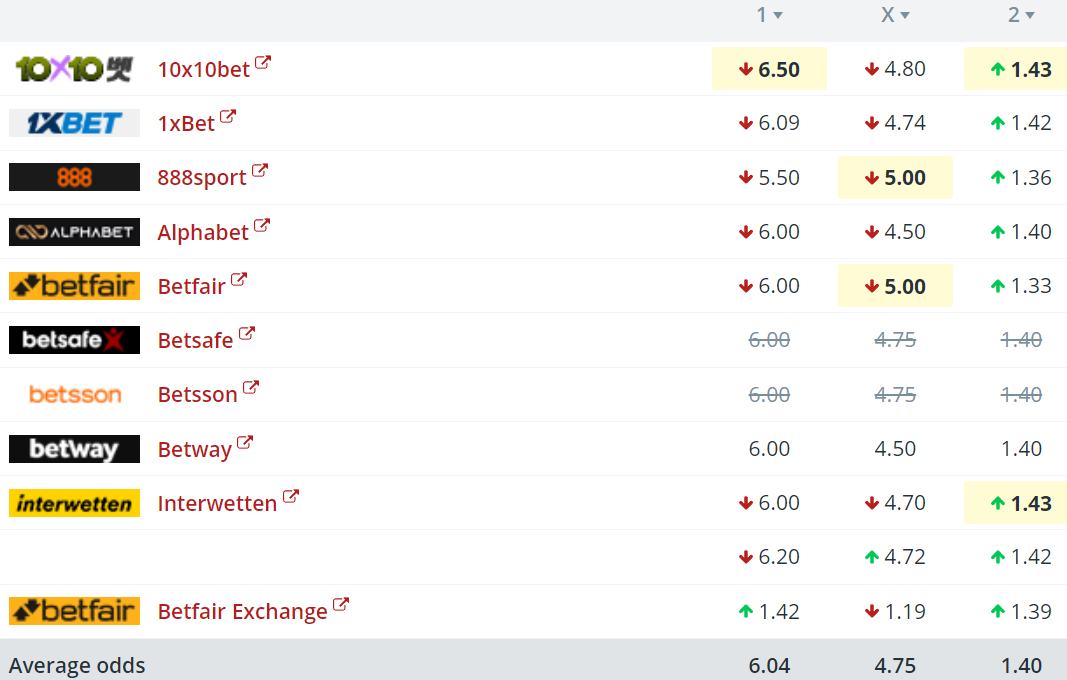
Task: Select 888sport highlighted draw odds 5.00
Action: (x=896, y=177)
